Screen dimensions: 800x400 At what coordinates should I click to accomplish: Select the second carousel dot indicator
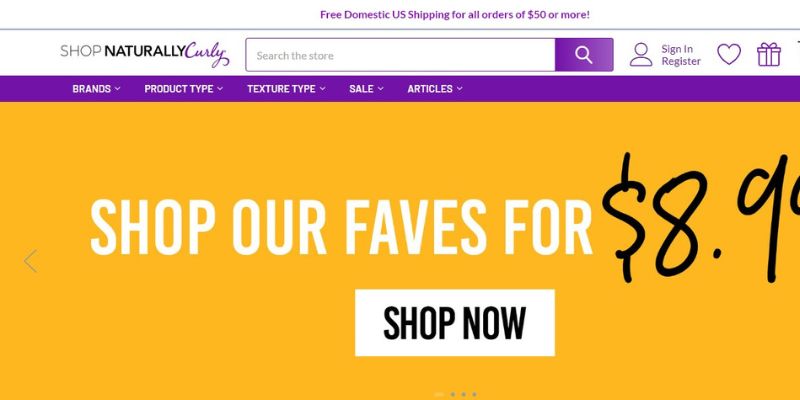[x=453, y=394]
